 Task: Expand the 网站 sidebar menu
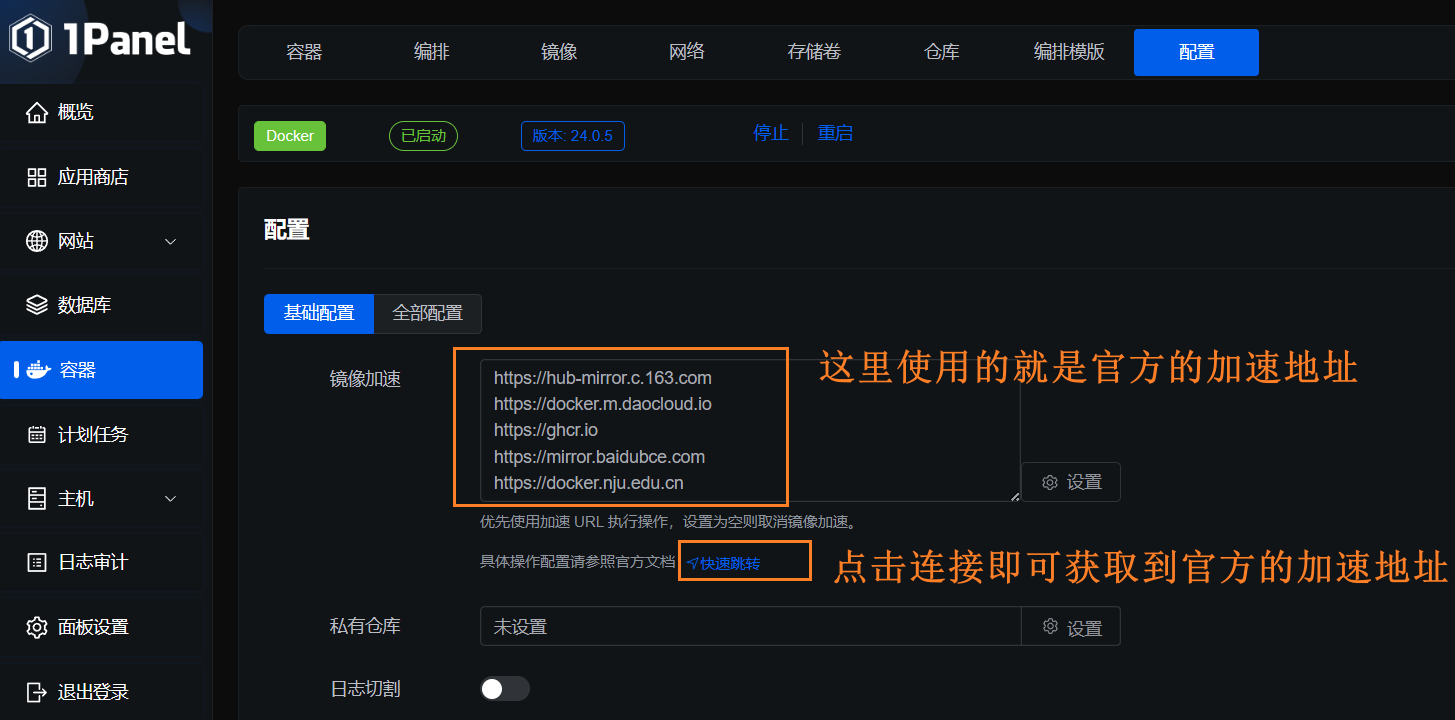(x=170, y=240)
